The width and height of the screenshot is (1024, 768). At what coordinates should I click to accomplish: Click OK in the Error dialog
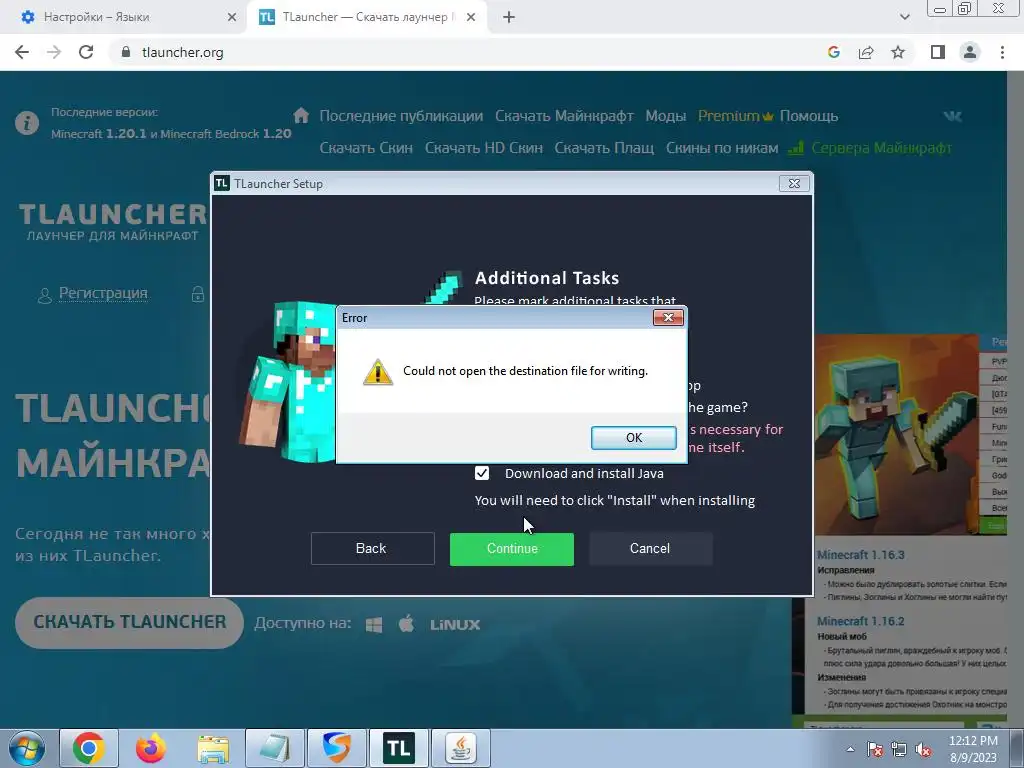coord(633,438)
